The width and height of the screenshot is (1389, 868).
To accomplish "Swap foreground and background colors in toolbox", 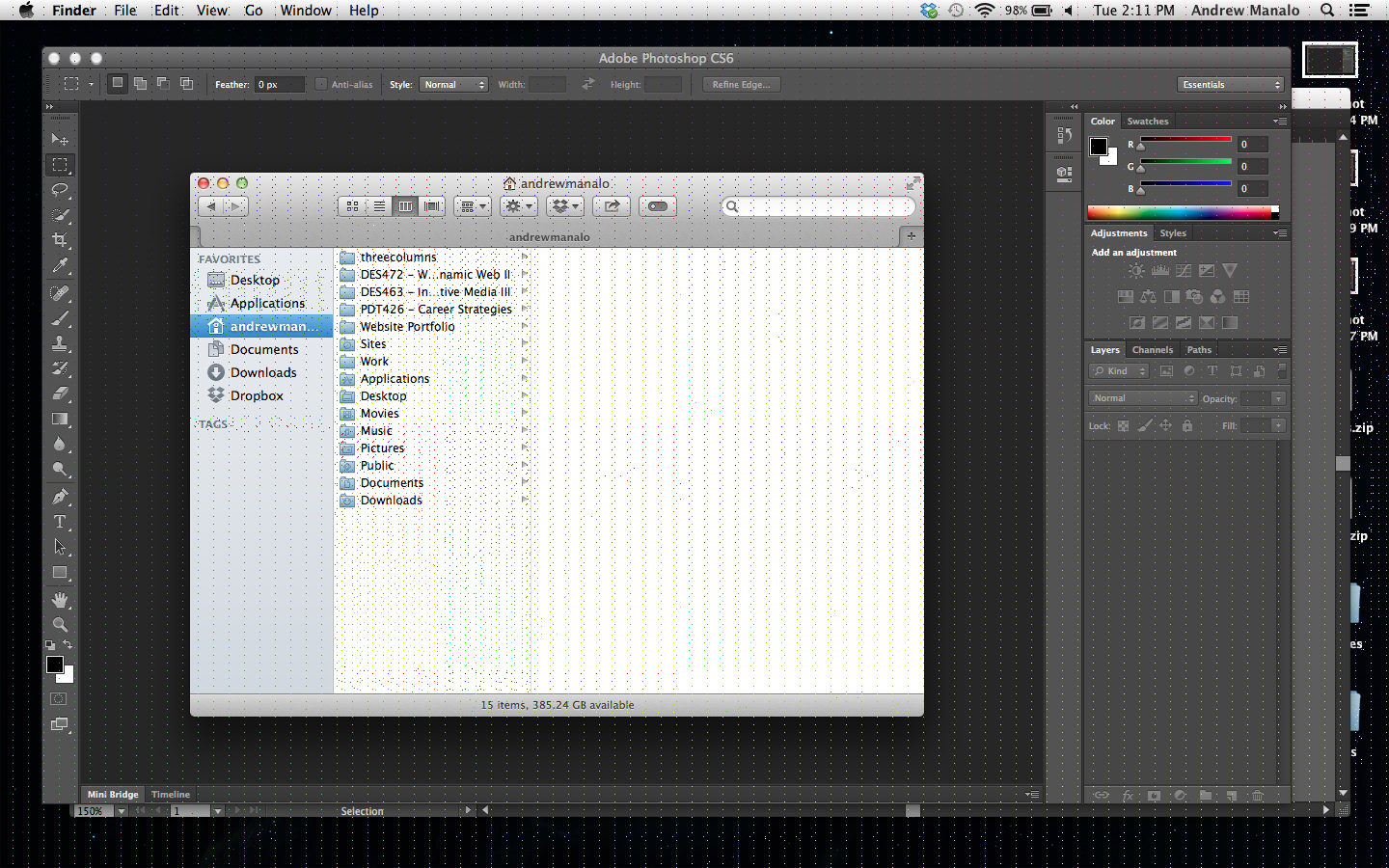I will pos(68,644).
